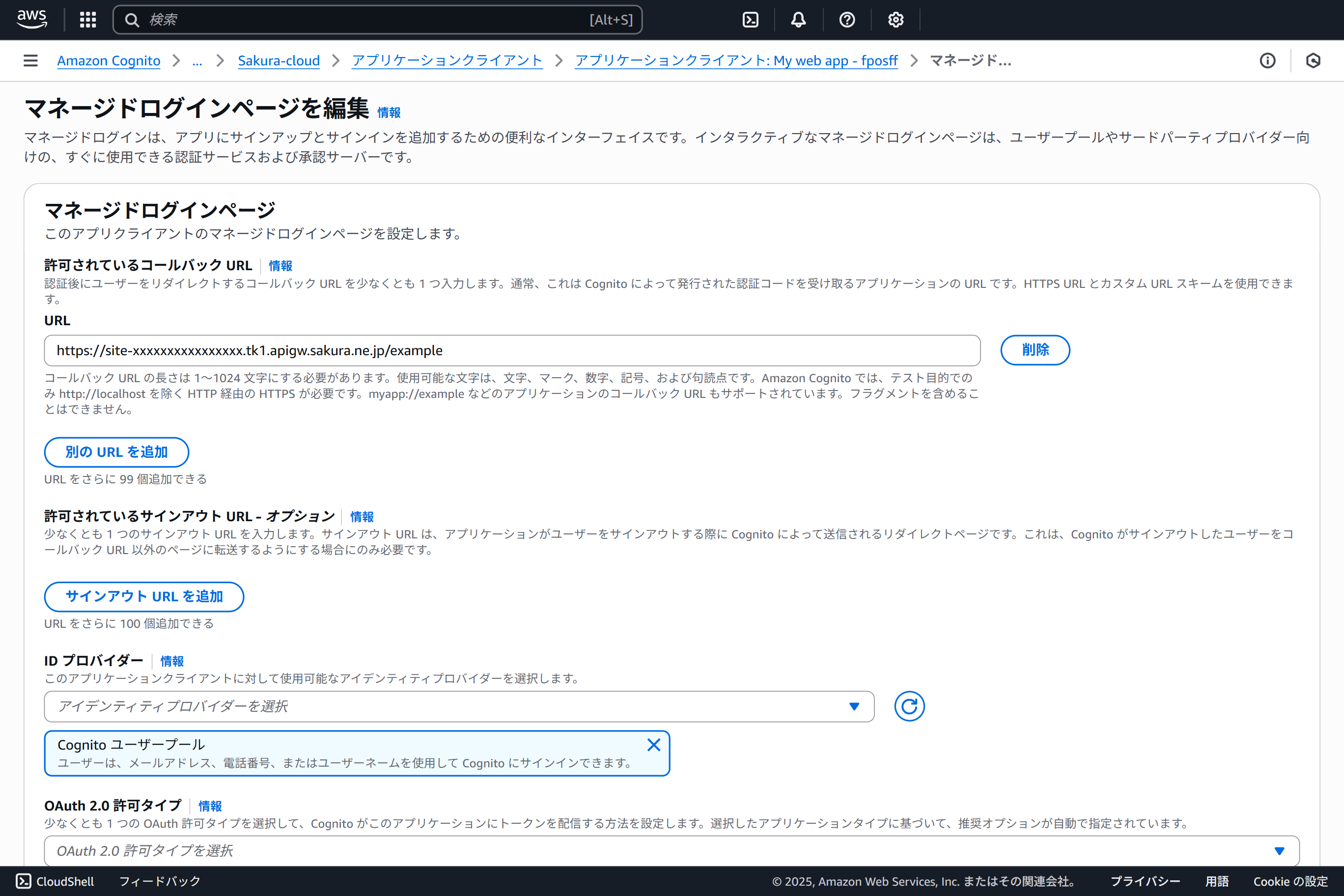Open the プライバシー footer link
Image resolution: width=1344 pixels, height=896 pixels.
click(x=1145, y=881)
